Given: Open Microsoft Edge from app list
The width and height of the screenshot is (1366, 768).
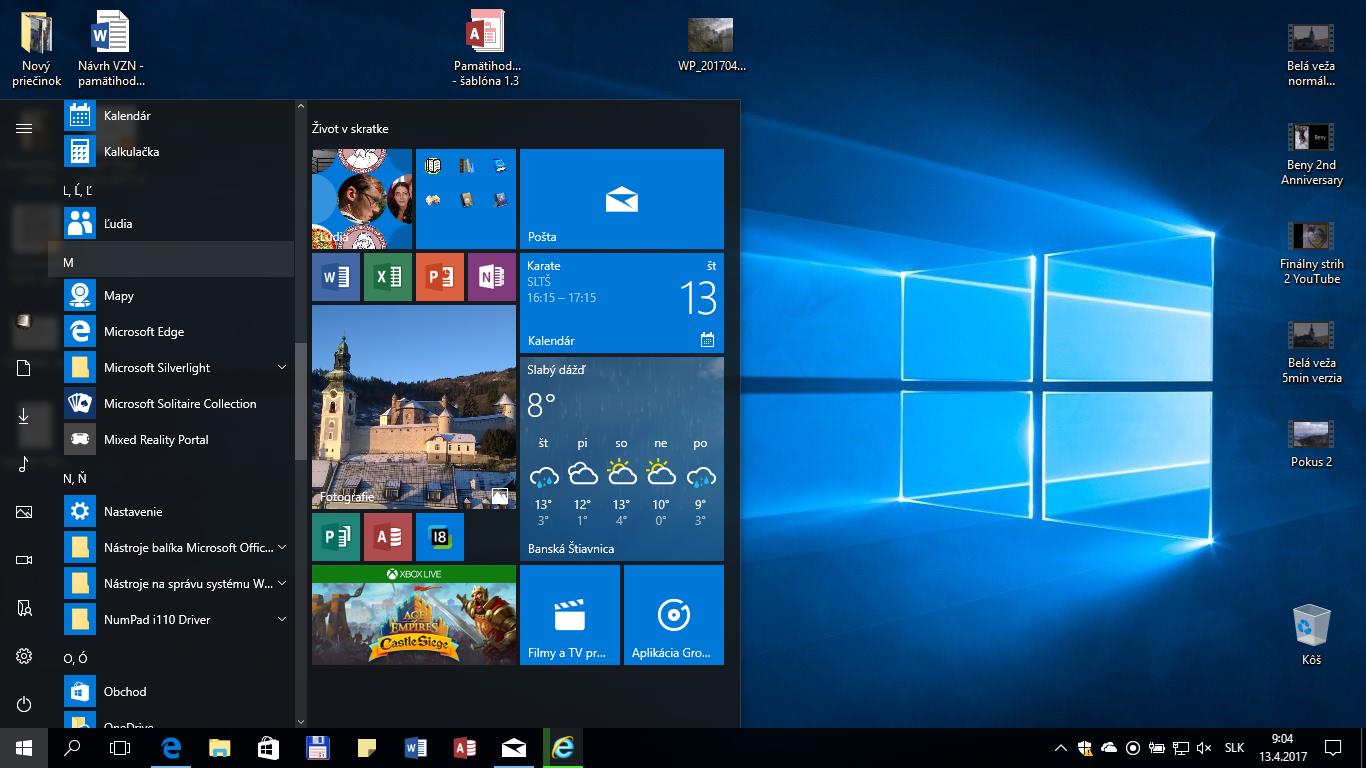Looking at the screenshot, I should [144, 332].
